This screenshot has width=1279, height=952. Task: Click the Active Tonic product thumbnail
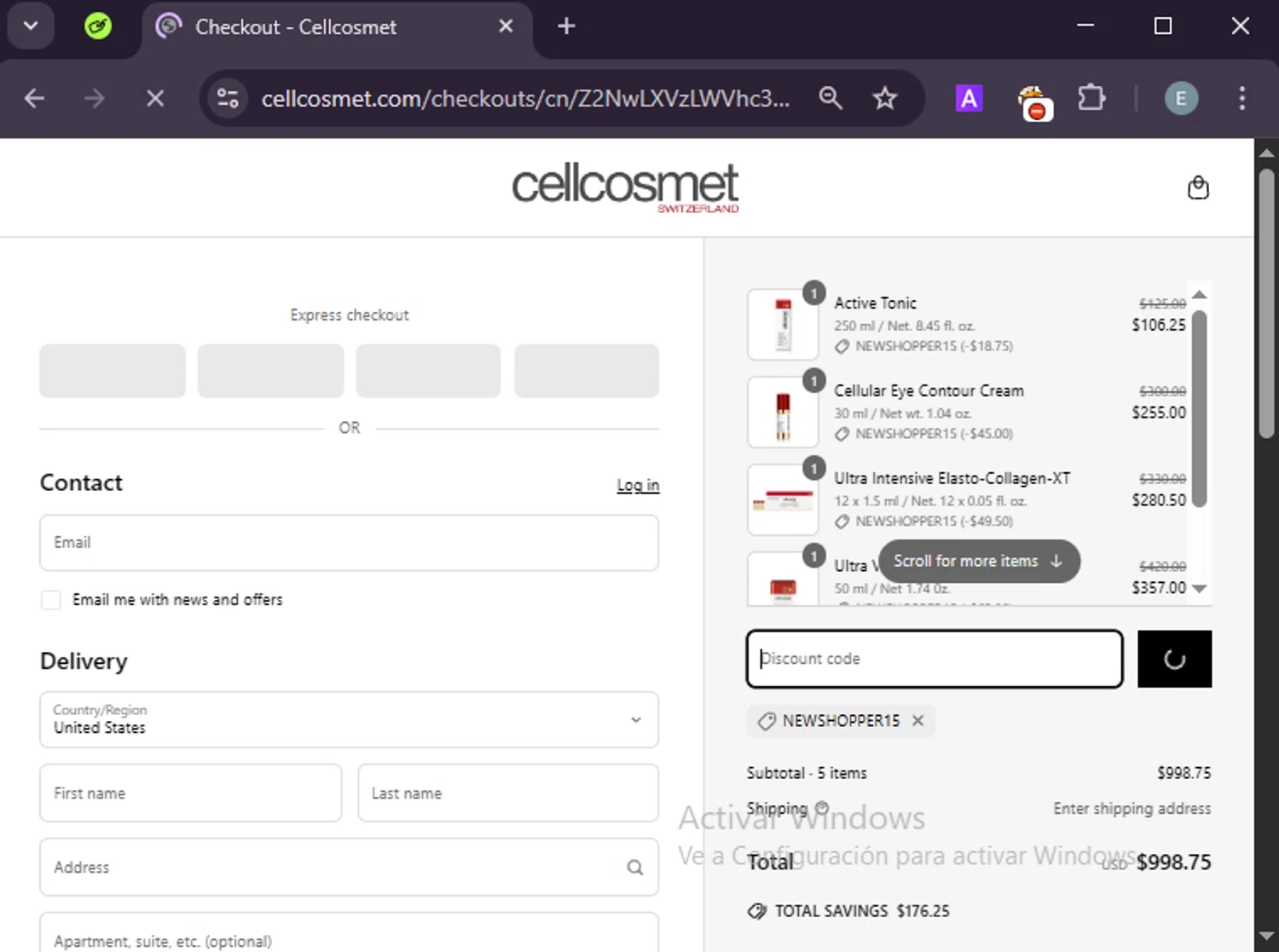coord(783,325)
